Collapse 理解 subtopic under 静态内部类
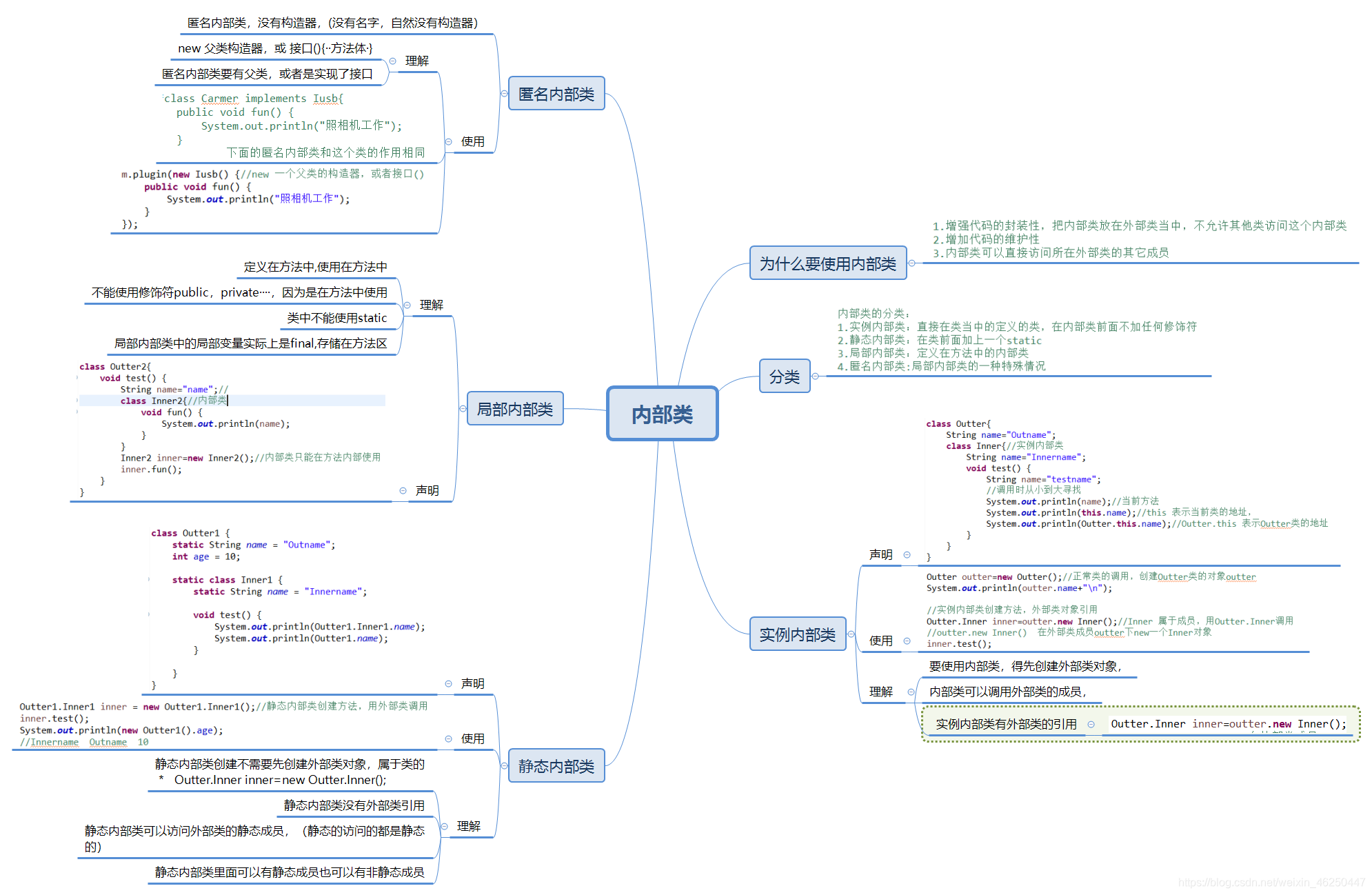1372x895 pixels. (x=444, y=827)
